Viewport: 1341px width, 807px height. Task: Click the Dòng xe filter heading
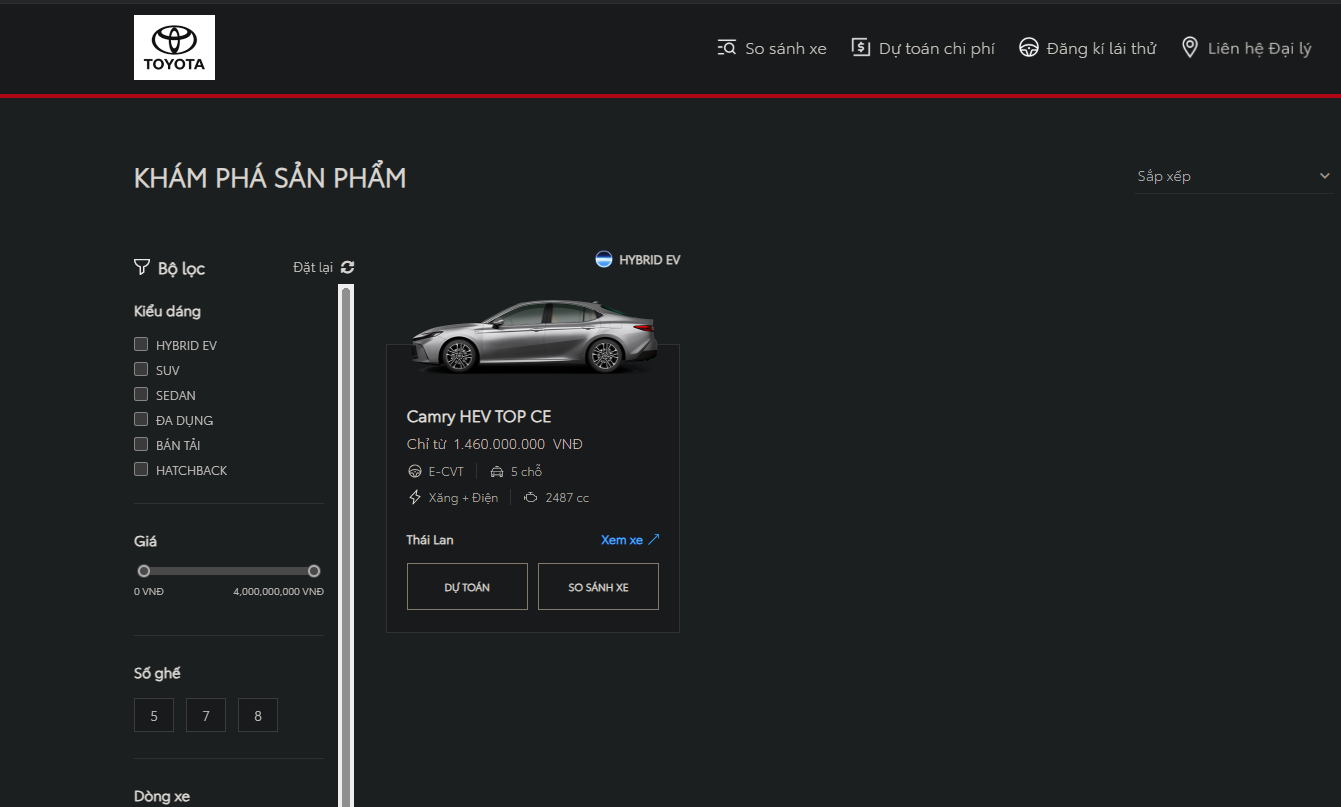(x=162, y=796)
